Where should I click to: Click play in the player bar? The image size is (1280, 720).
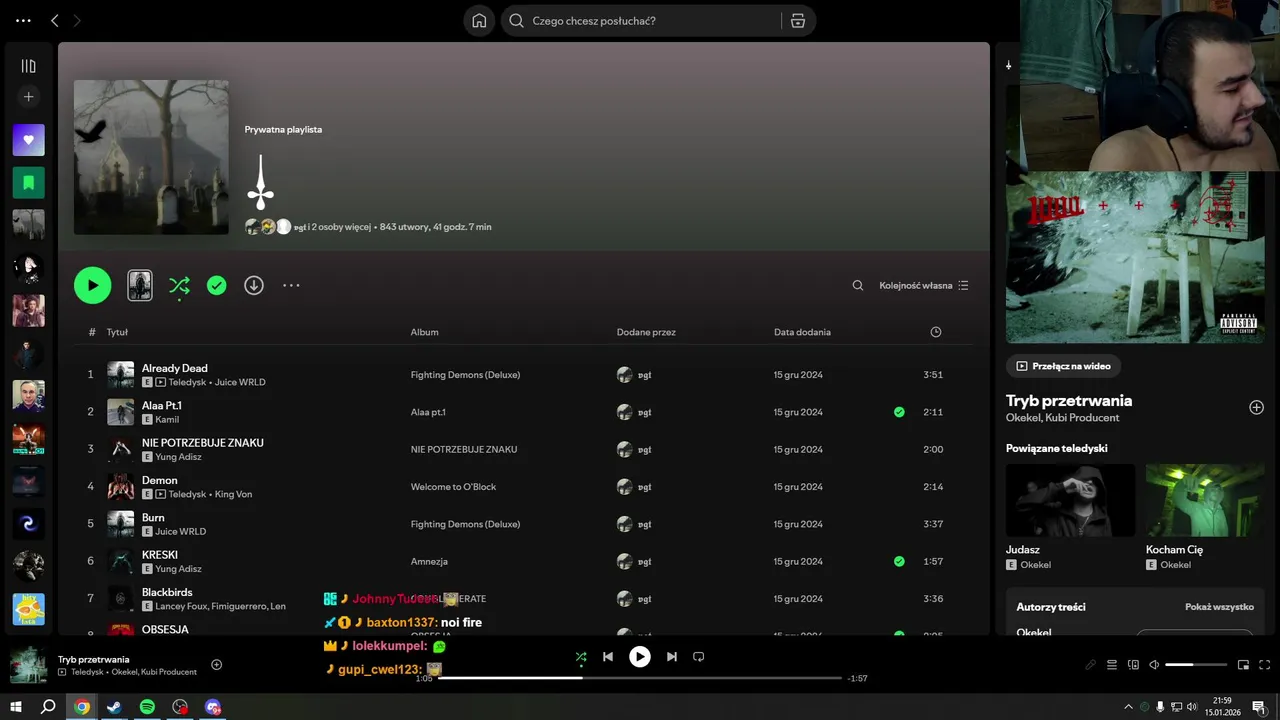[639, 657]
